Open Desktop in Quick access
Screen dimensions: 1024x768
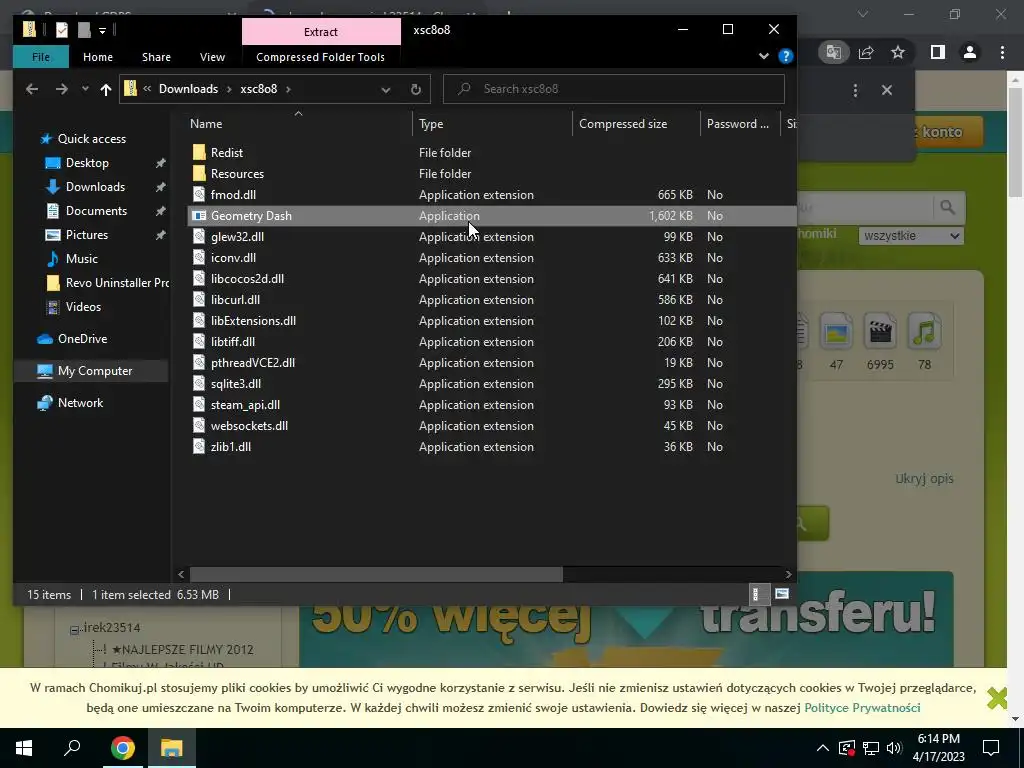point(87,163)
